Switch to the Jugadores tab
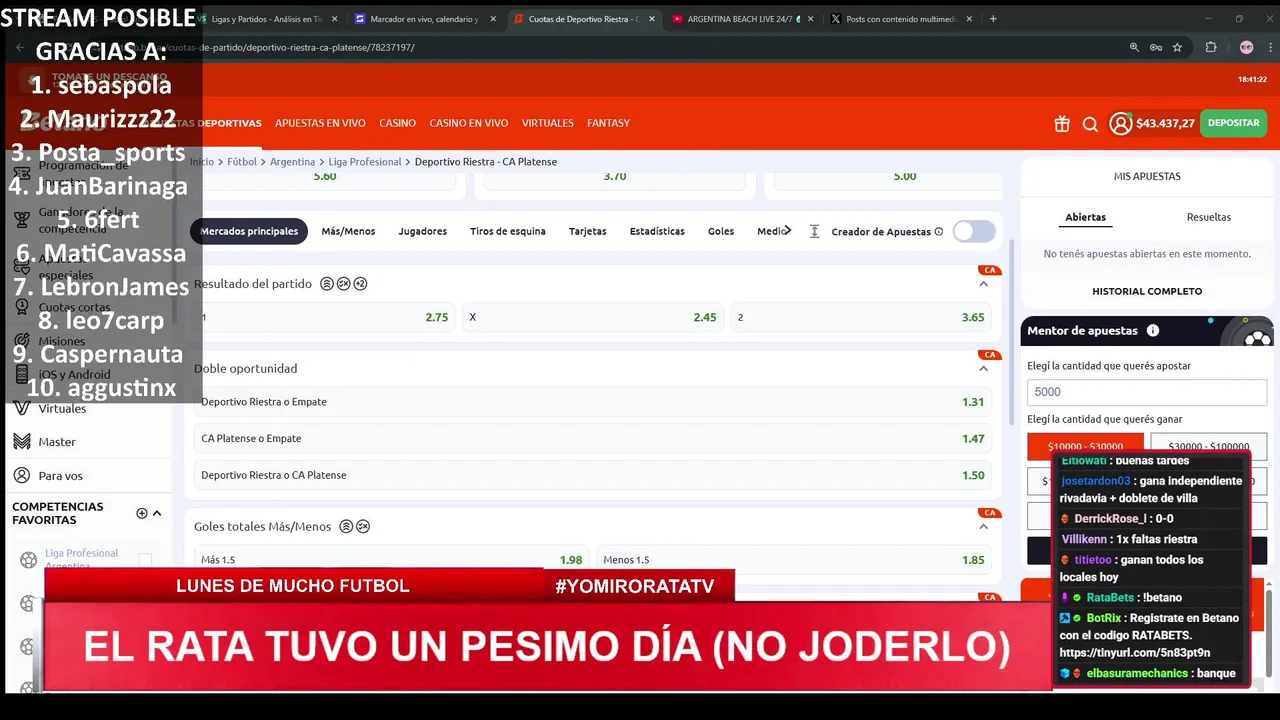 point(423,231)
